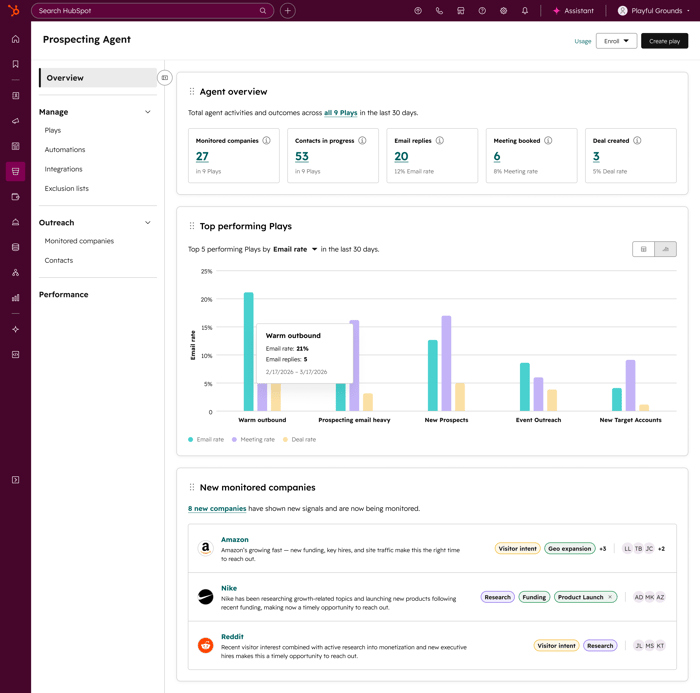
Task: Open the notifications bell
Action: pyautogui.click(x=525, y=11)
